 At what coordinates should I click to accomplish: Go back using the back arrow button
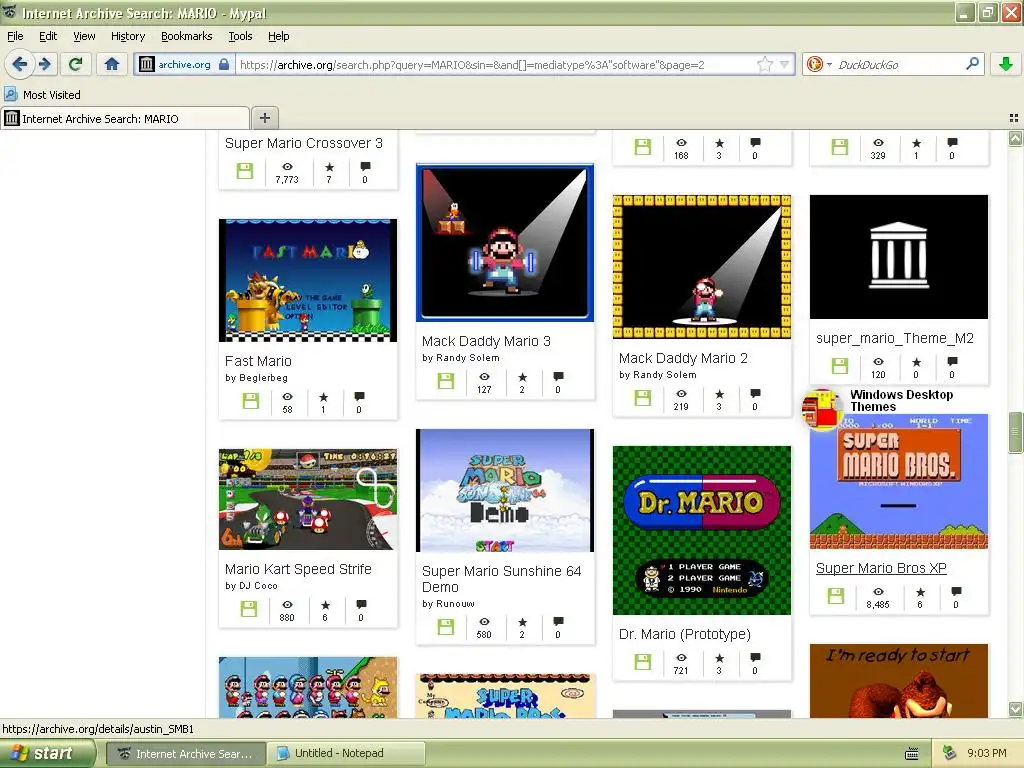pyautogui.click(x=20, y=64)
